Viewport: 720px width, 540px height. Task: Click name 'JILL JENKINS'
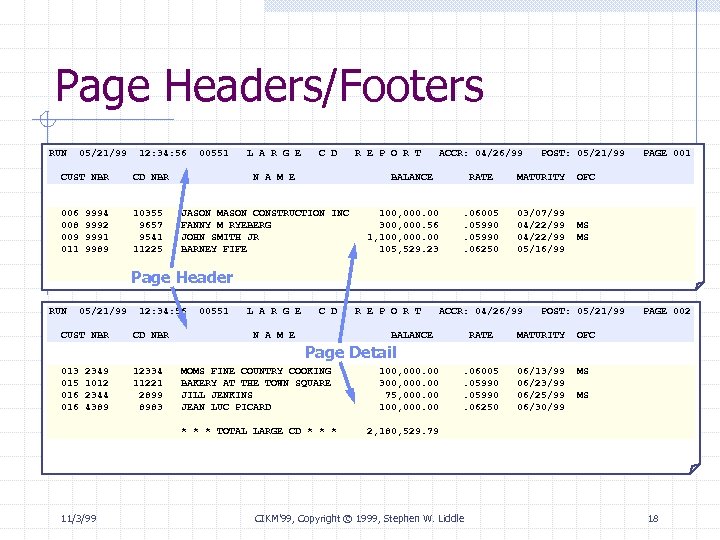(x=217, y=395)
